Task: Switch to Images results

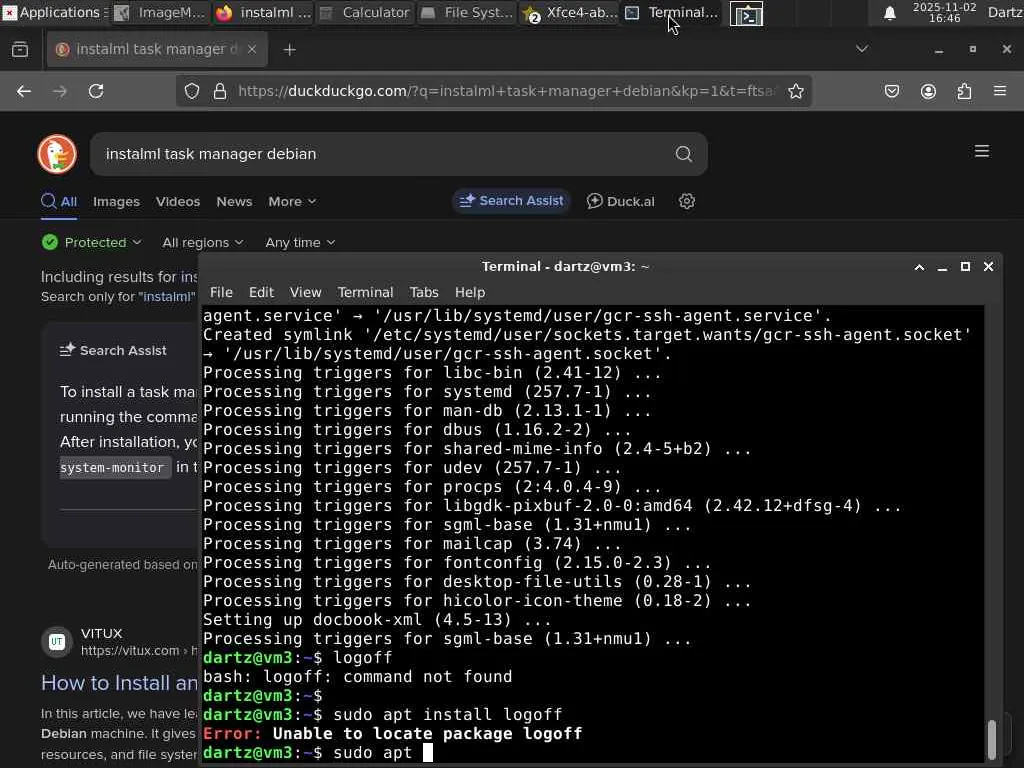Action: coord(116,202)
